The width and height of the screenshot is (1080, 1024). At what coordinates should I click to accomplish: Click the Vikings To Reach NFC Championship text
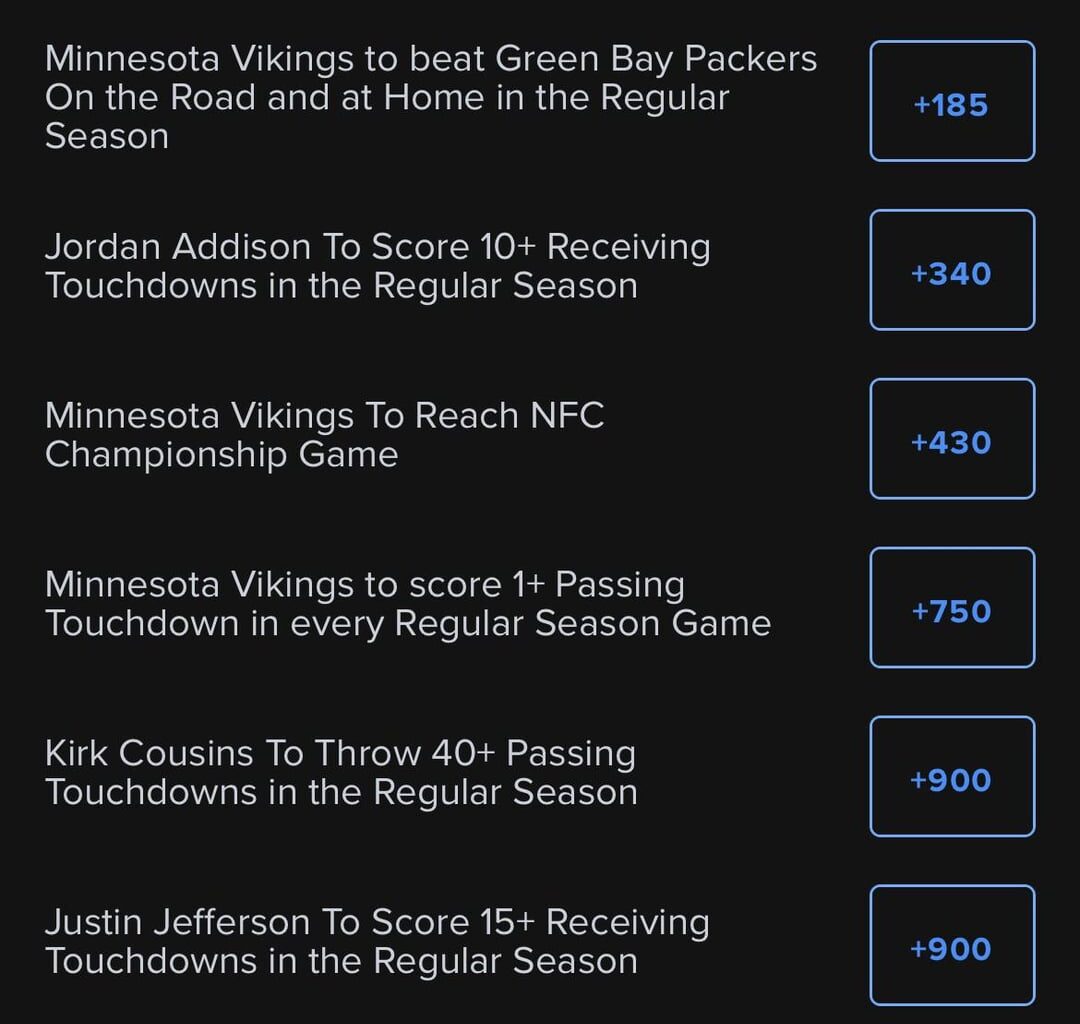click(x=325, y=435)
